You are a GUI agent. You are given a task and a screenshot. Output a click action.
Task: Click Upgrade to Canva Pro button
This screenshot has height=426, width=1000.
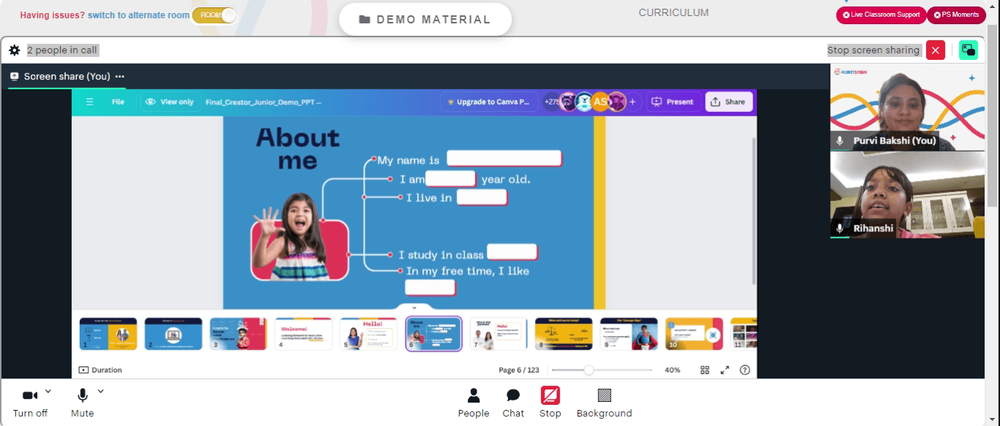489,102
